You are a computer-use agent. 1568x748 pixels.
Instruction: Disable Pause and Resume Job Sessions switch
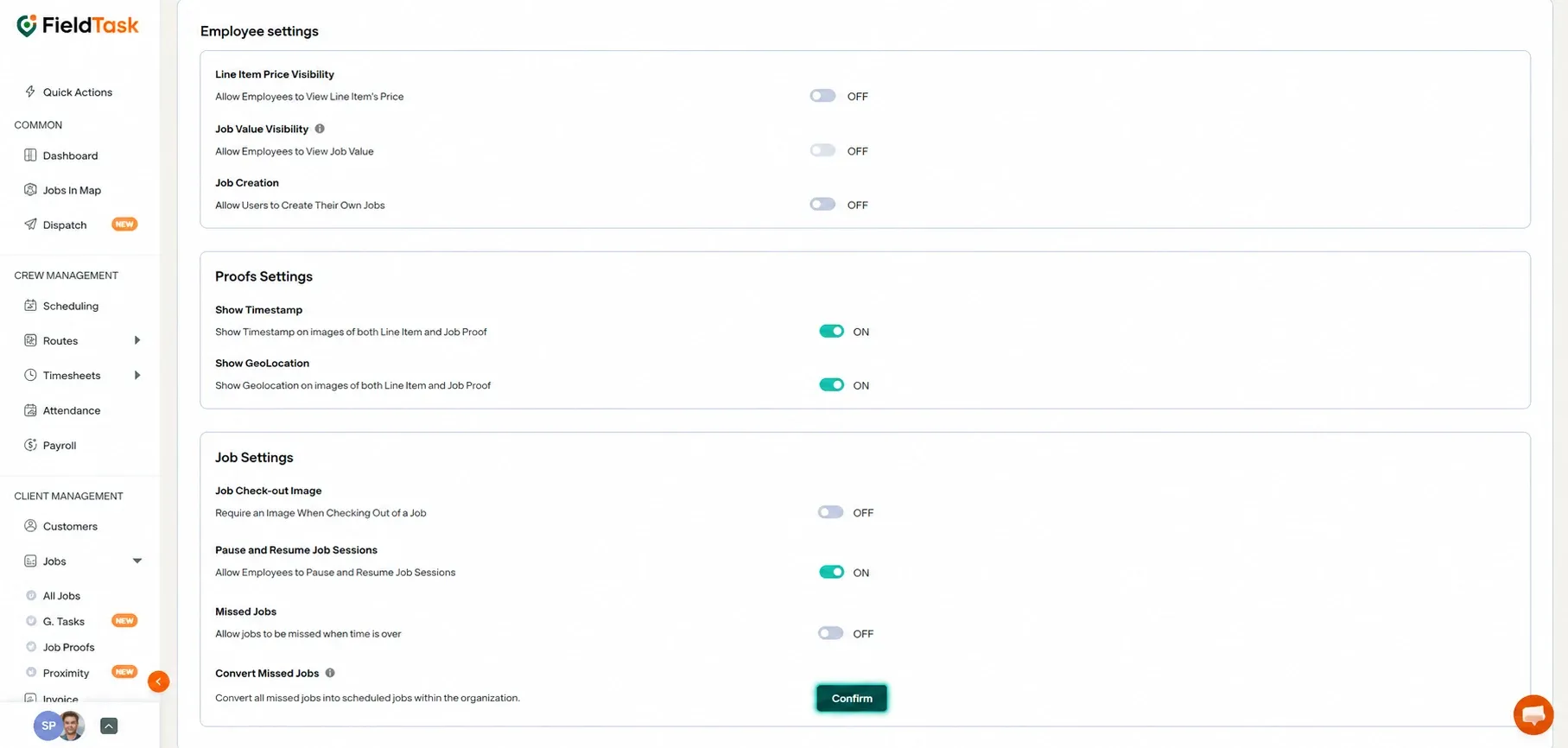point(831,572)
